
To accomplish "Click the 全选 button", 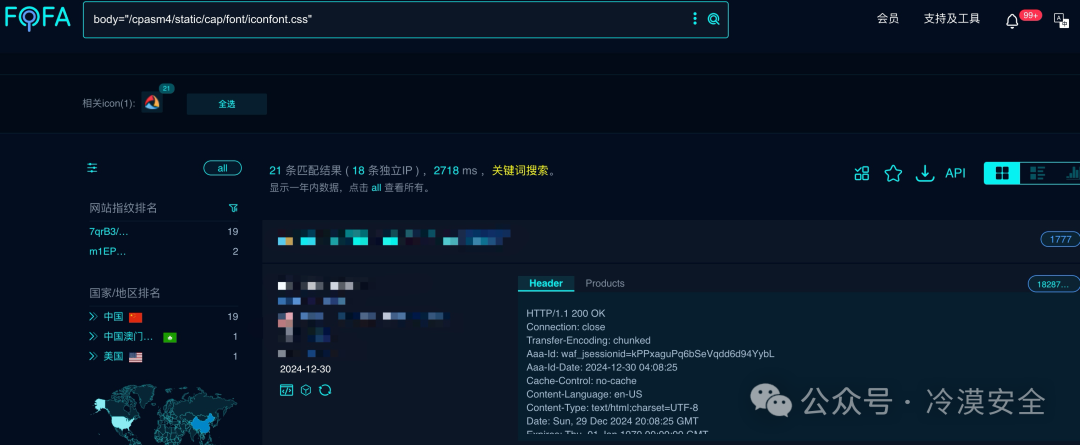I will click(227, 104).
